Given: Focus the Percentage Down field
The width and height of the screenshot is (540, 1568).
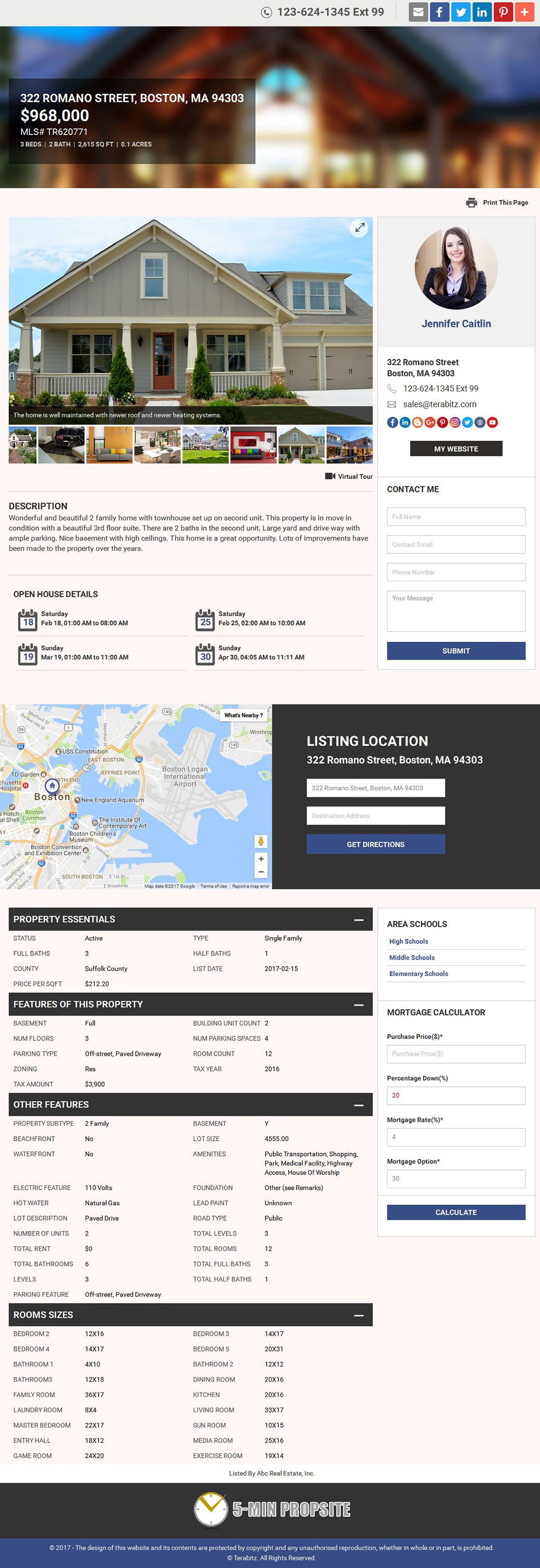Looking at the screenshot, I should point(456,1096).
